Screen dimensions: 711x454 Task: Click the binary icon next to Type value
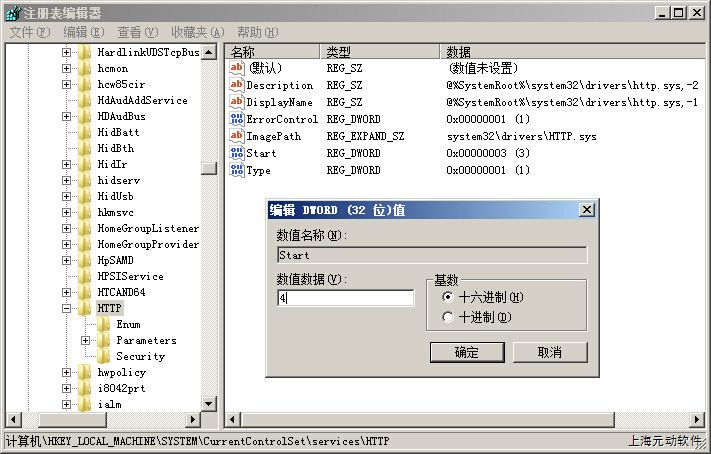click(237, 170)
